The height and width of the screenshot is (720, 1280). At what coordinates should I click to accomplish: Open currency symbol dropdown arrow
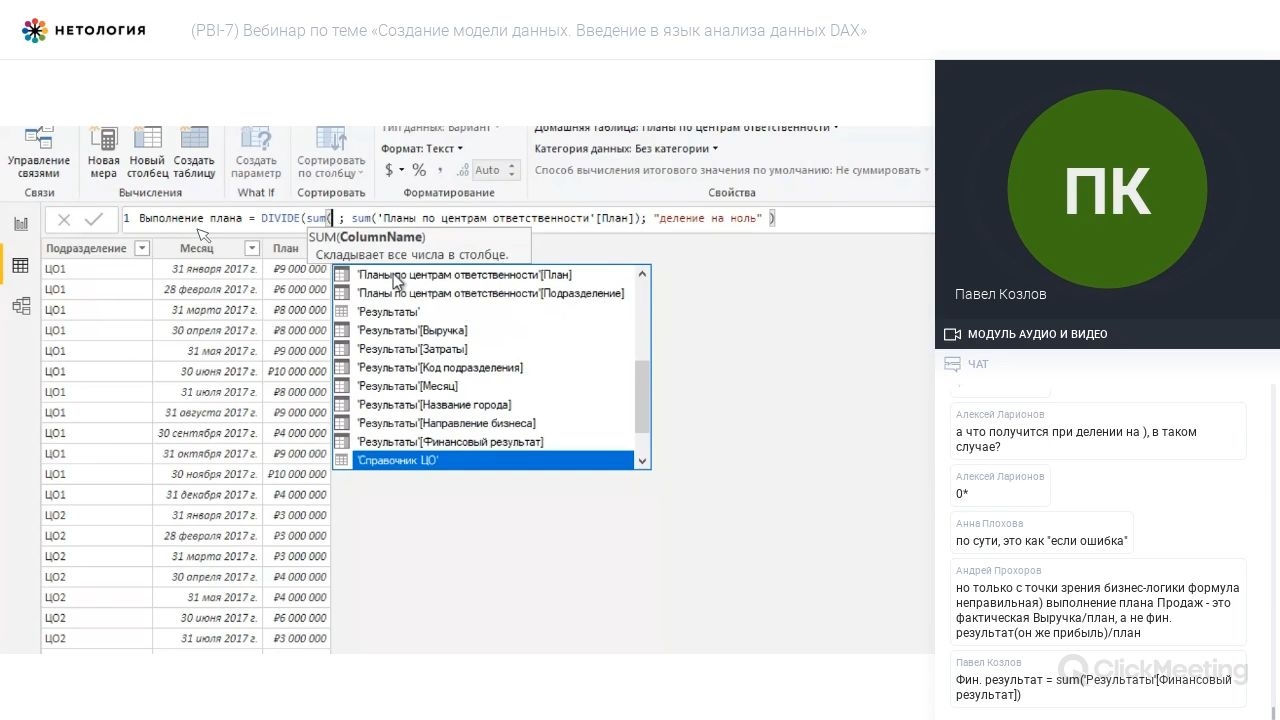pyautogui.click(x=402, y=171)
